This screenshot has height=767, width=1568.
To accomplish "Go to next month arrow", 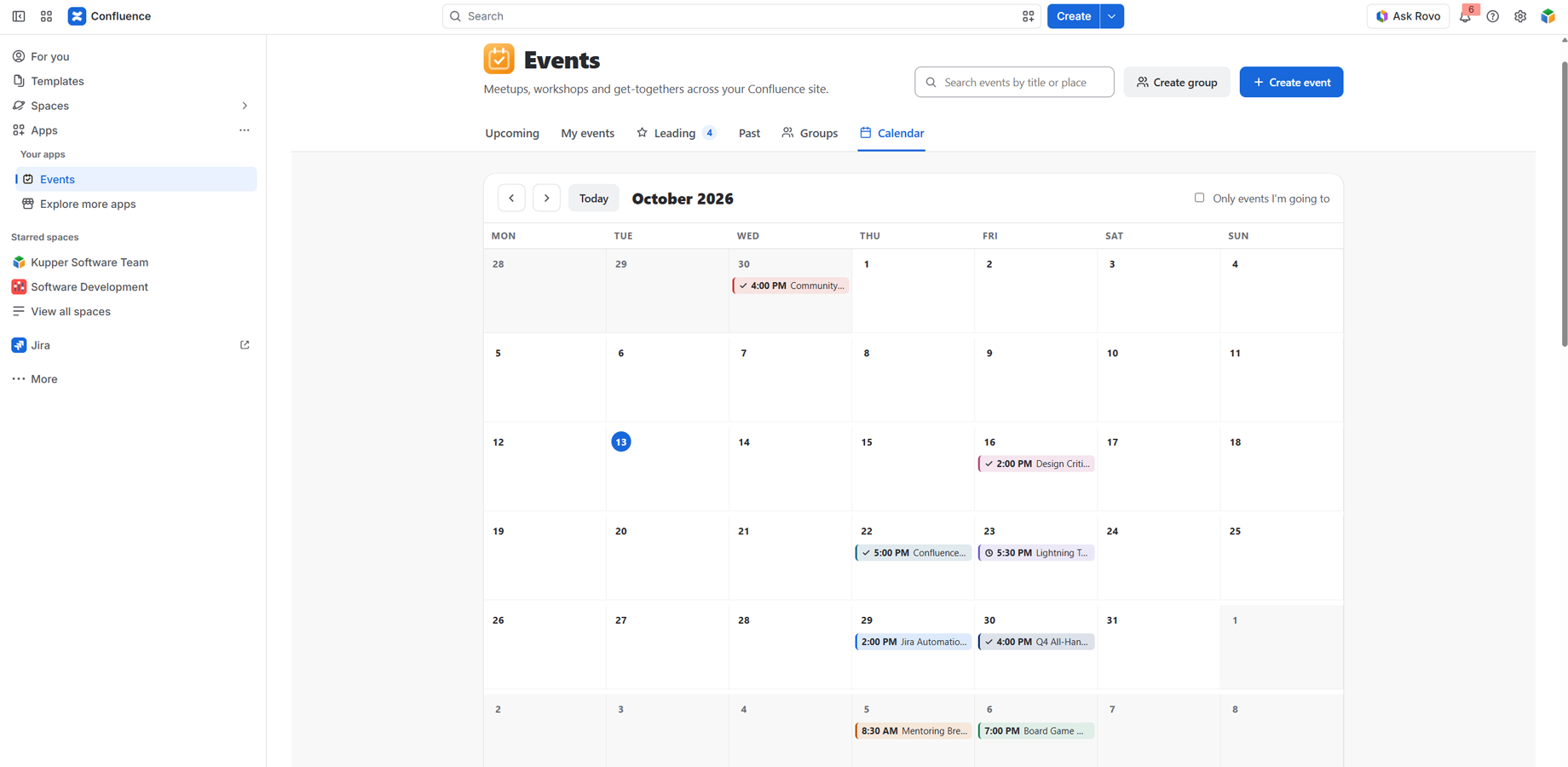I will (546, 198).
